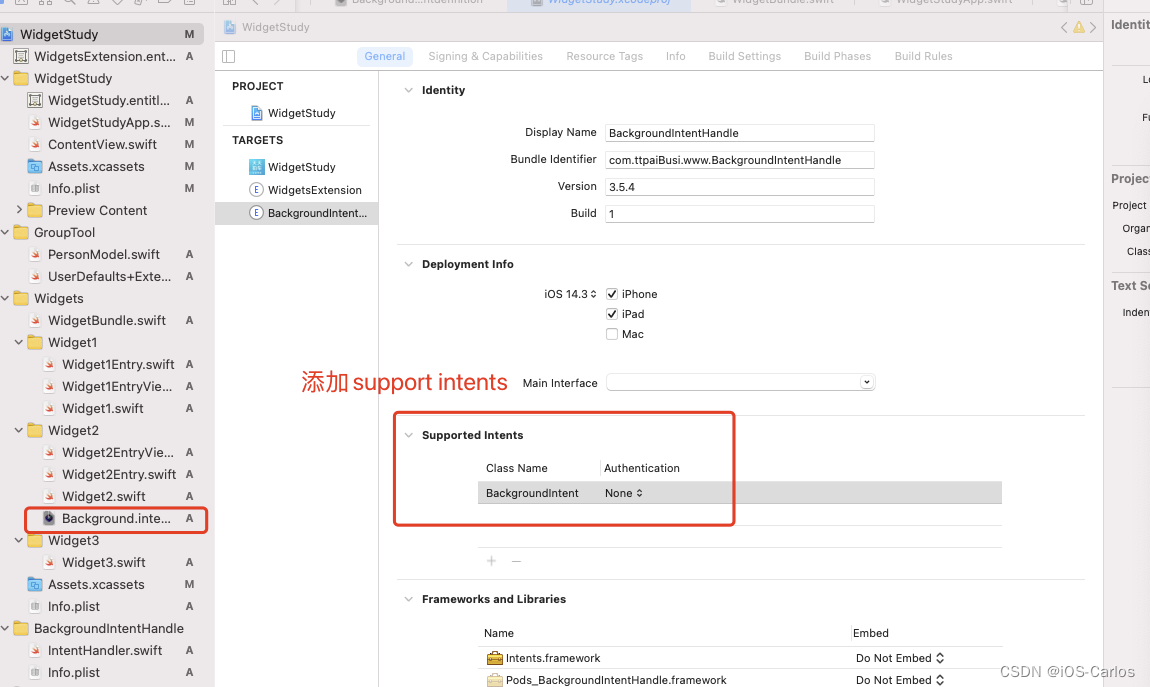Open the Build Settings tab

tap(744, 56)
